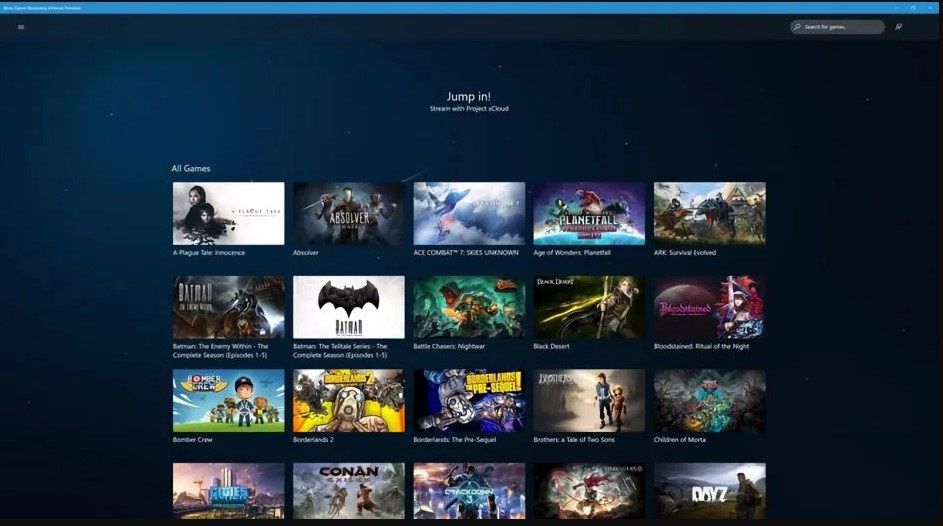Open ARK: Survival Evolved cover art
This screenshot has height=526, width=943.
pyautogui.click(x=710, y=213)
